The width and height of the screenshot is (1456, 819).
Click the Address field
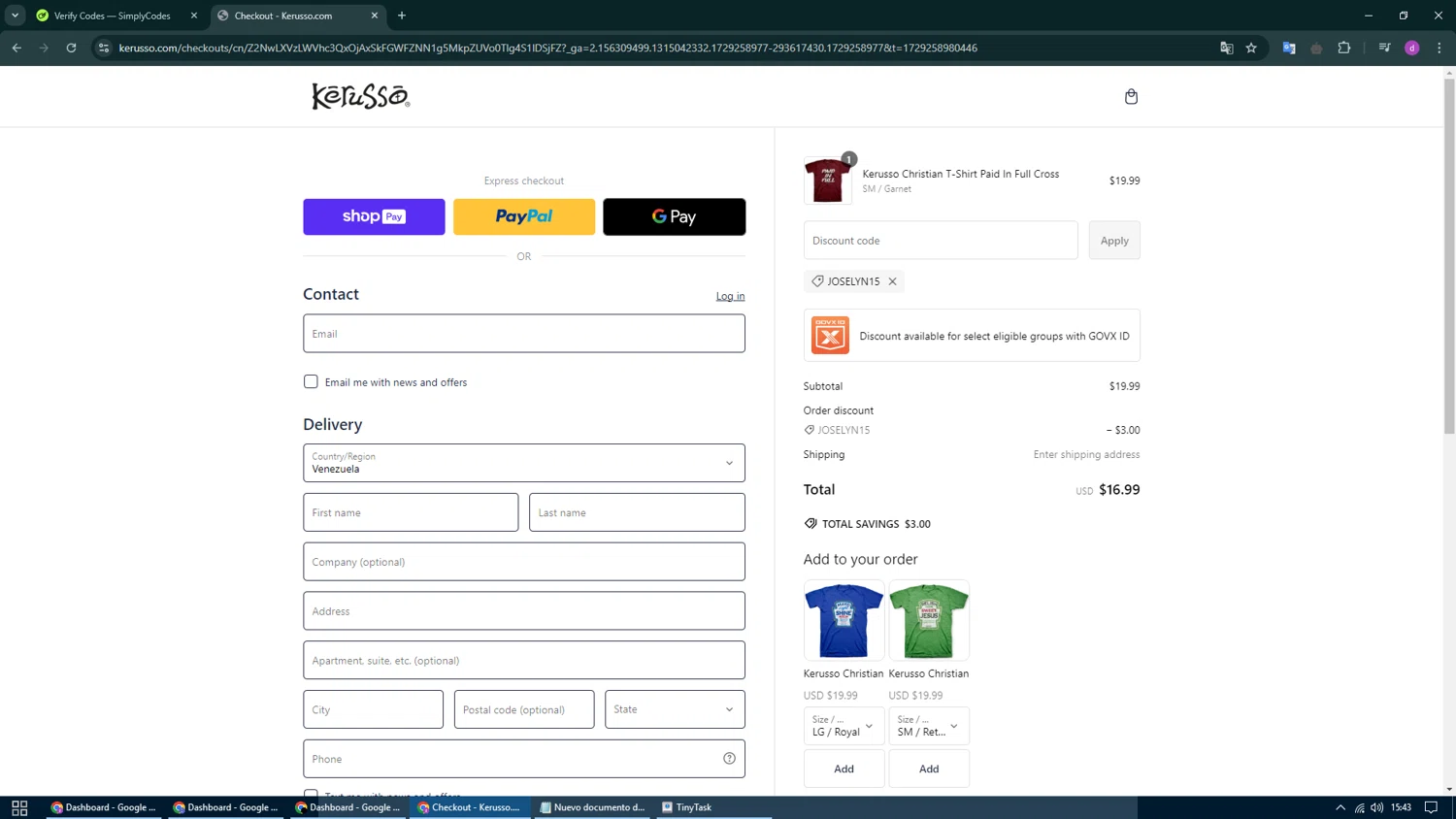(524, 611)
